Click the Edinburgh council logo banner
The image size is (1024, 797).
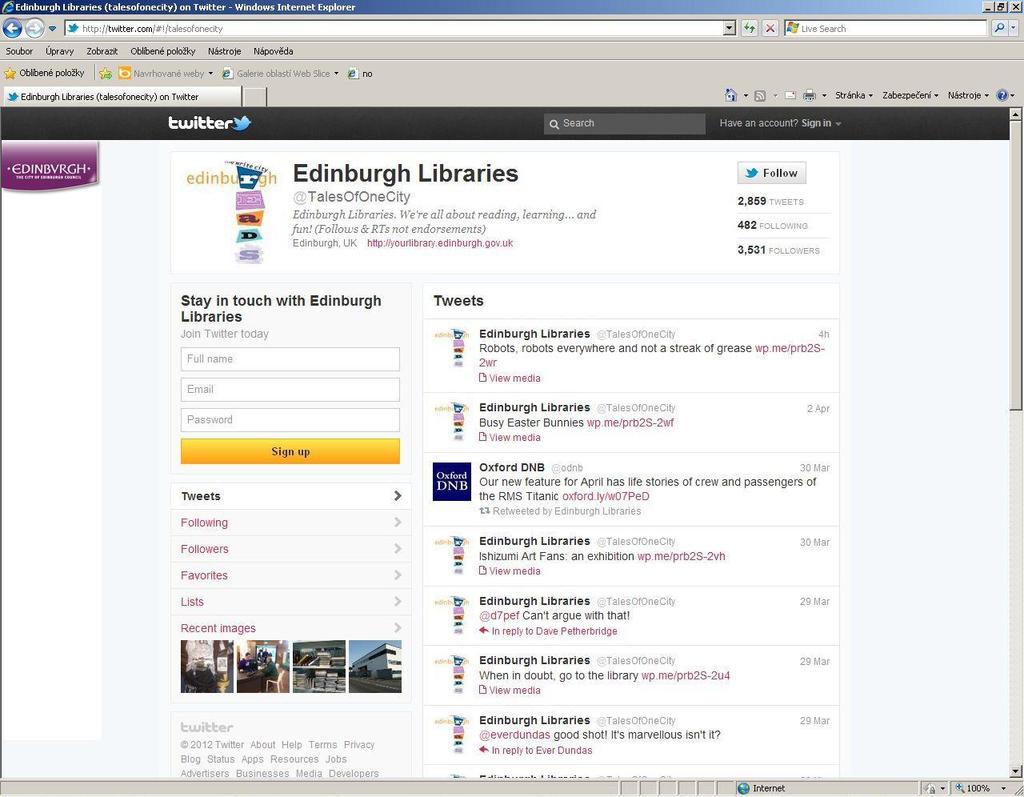pyautogui.click(x=50, y=167)
